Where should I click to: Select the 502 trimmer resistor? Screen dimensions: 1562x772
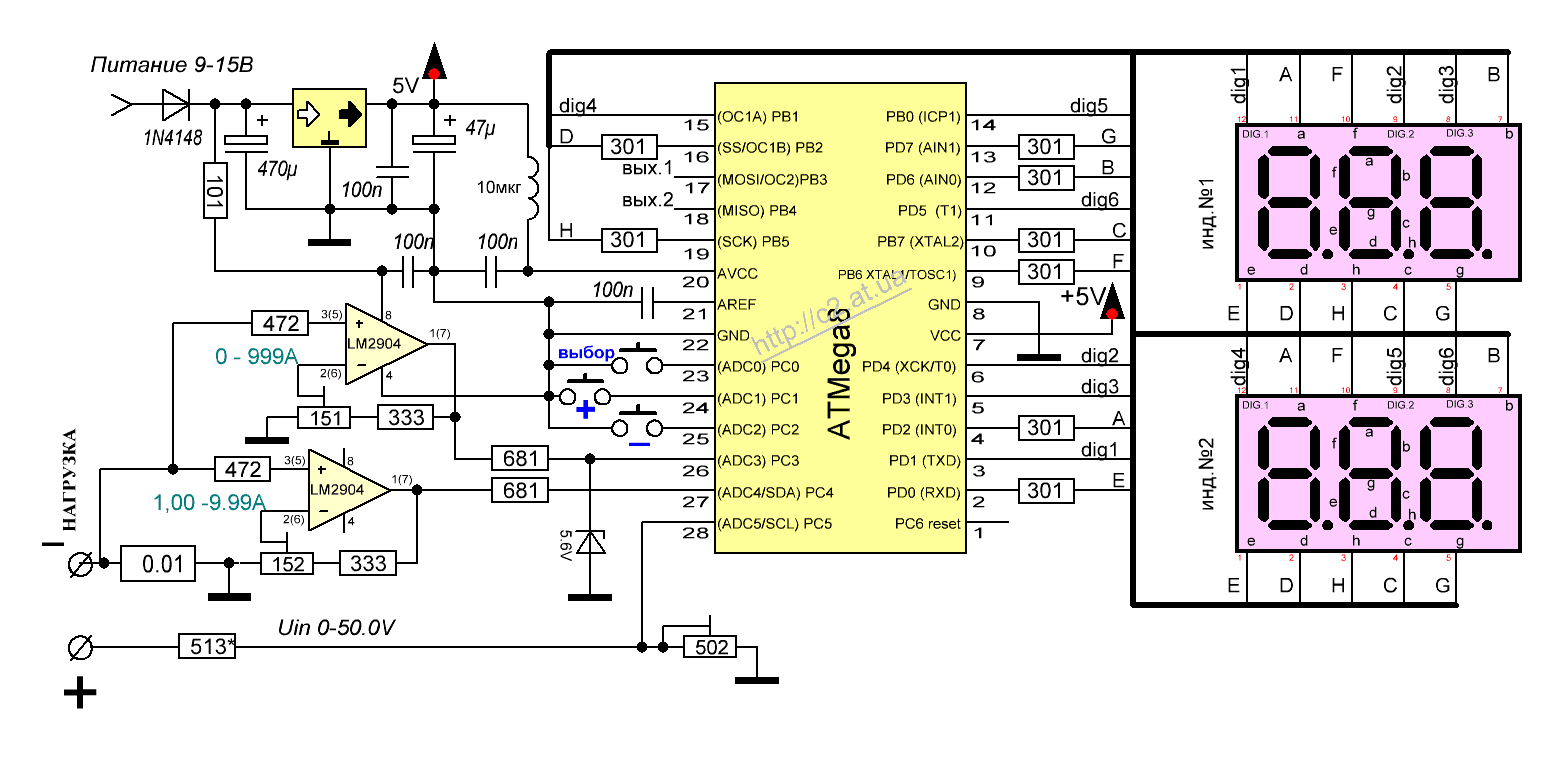tap(711, 647)
